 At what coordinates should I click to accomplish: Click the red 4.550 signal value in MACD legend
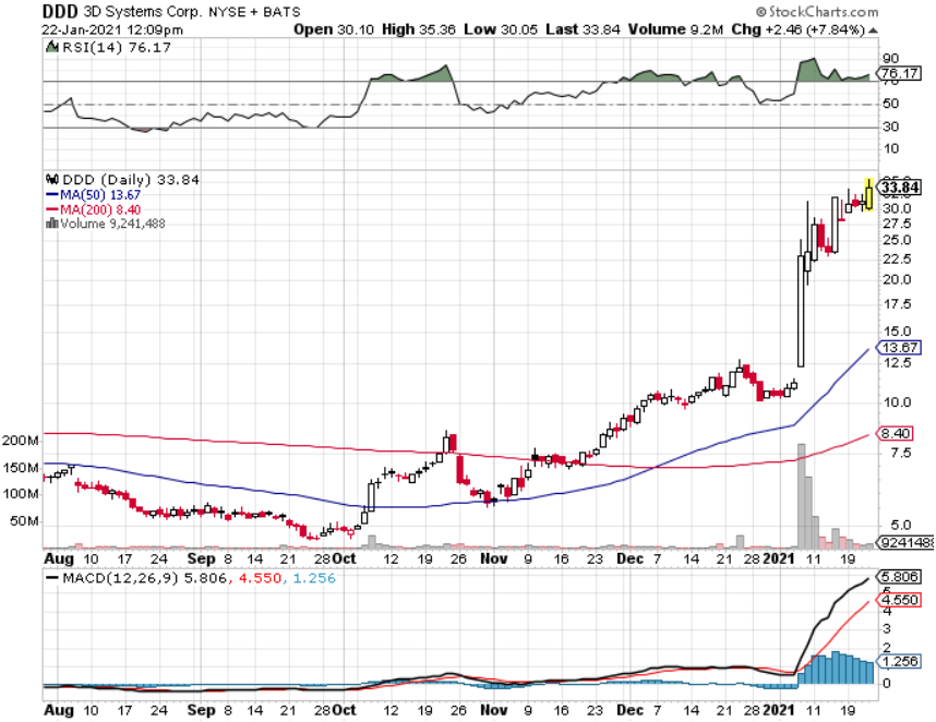coord(260,578)
